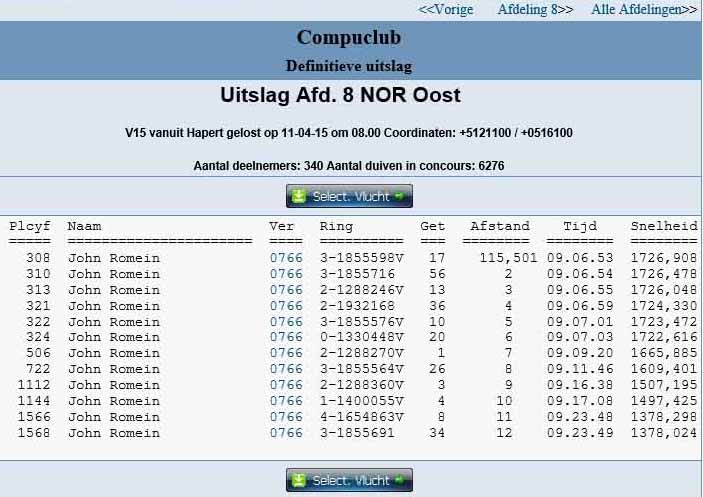The image size is (703, 497).
Task: Click speed value 1609,401
Action: pos(664,369)
